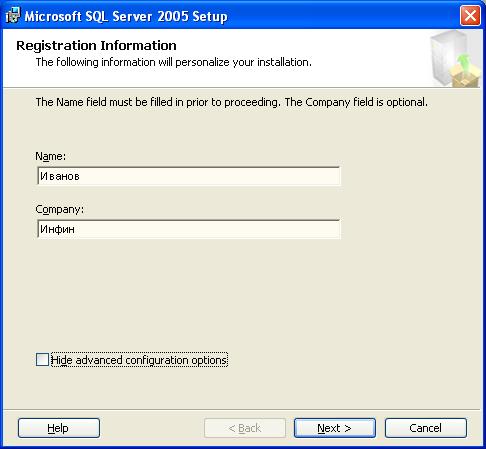Cancel the SQL Server setup

tap(426, 428)
